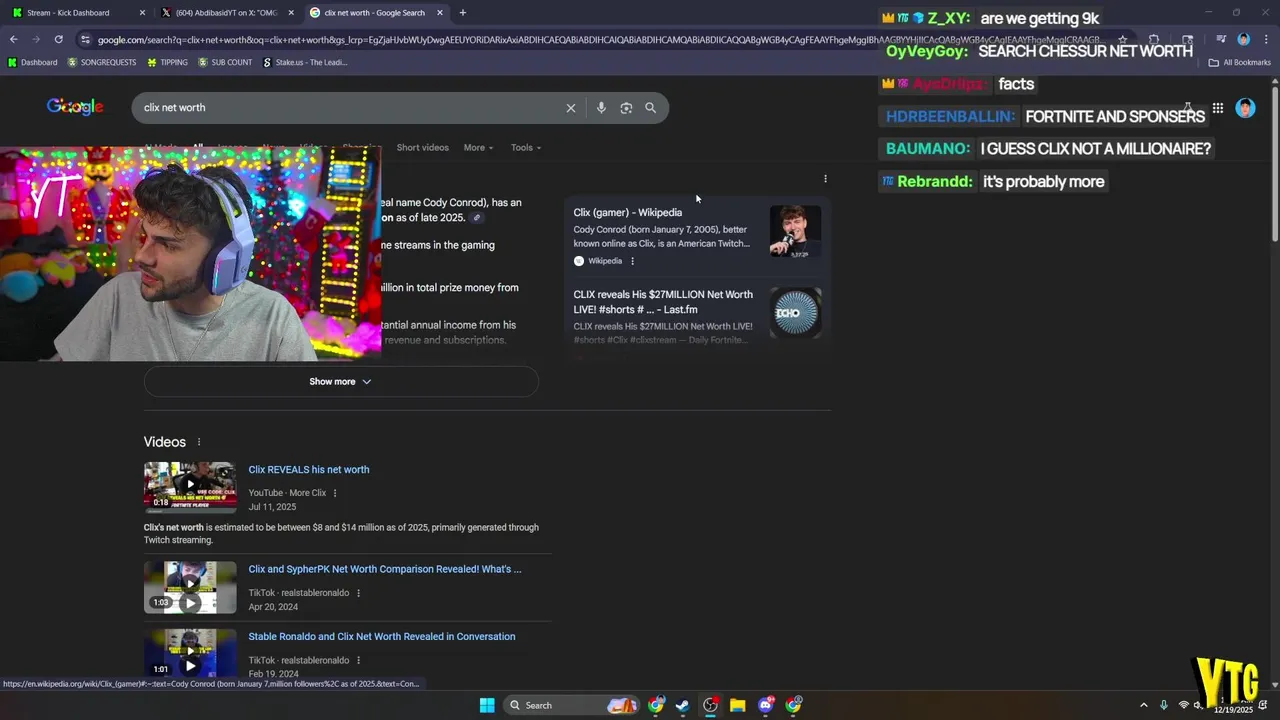
Task: Switch to AbdibasidYT on X tab
Action: pos(227,13)
